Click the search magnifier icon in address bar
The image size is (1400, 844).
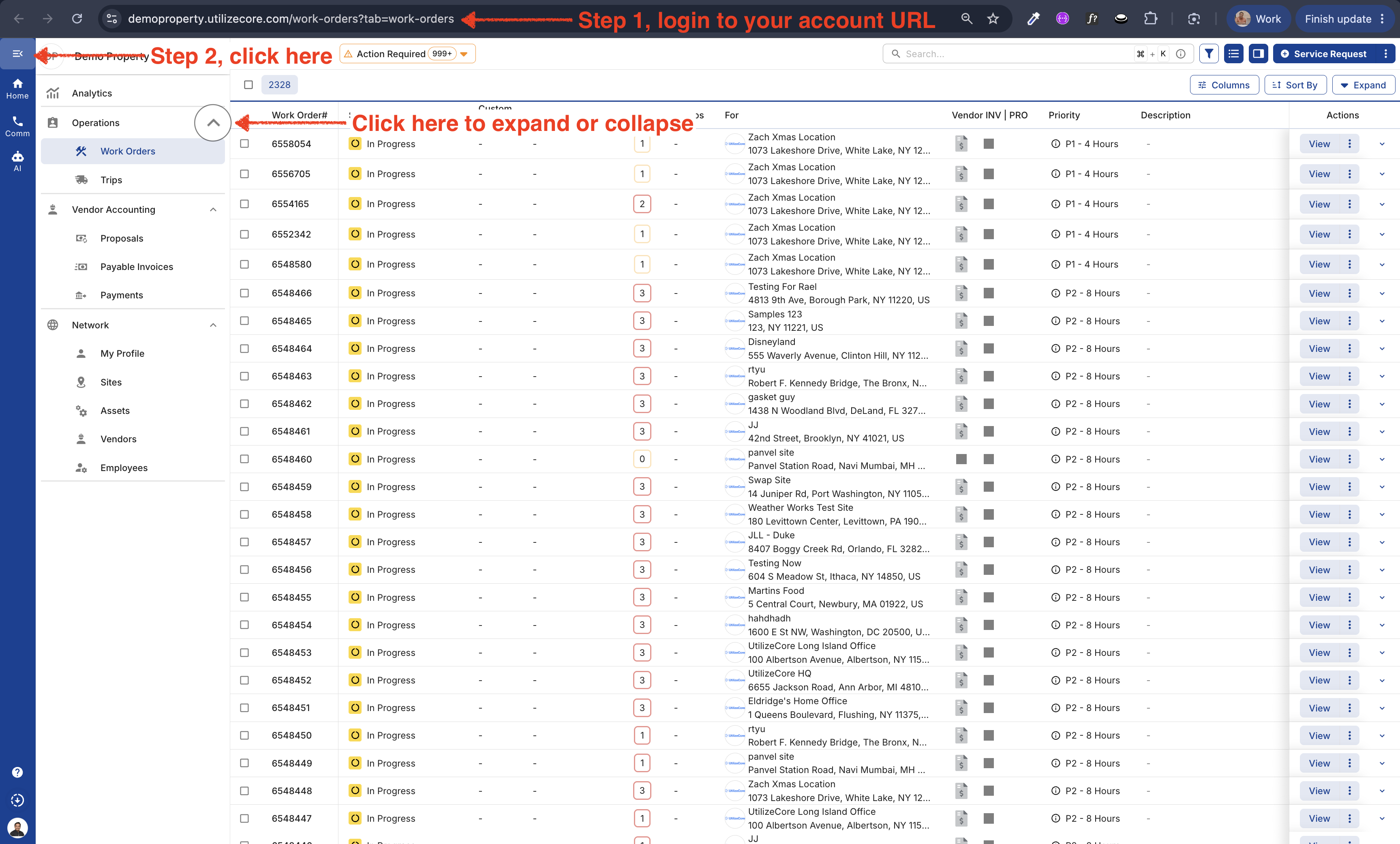[966, 19]
